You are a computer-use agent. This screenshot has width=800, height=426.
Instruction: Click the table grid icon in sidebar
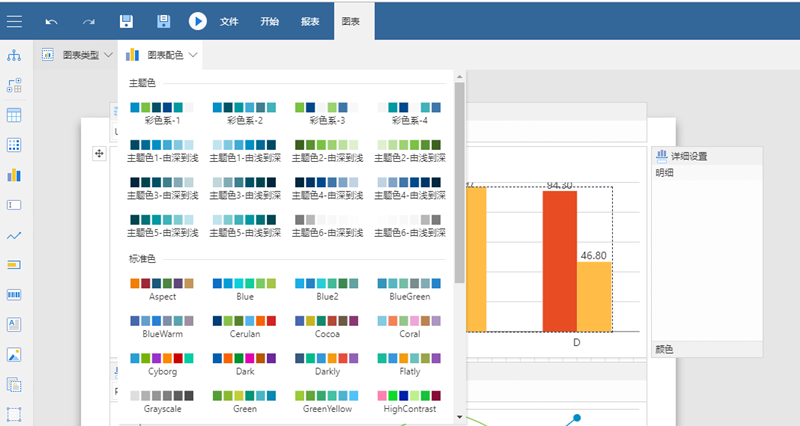pyautogui.click(x=14, y=115)
